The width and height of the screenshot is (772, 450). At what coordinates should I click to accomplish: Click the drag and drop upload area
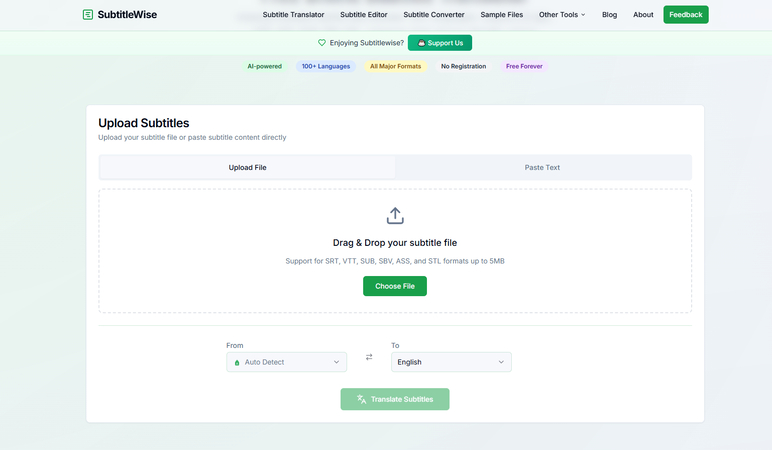click(x=395, y=250)
